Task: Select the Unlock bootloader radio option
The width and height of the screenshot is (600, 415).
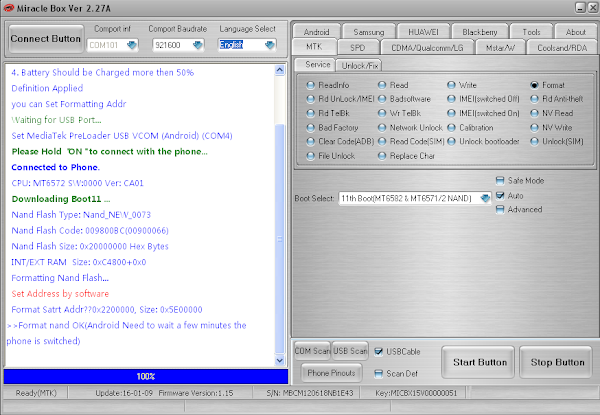Action: (452, 142)
